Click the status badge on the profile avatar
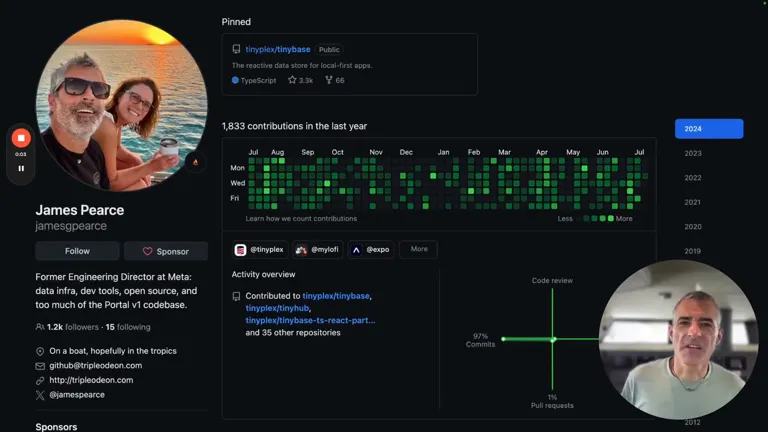This screenshot has height=432, width=768. click(195, 162)
